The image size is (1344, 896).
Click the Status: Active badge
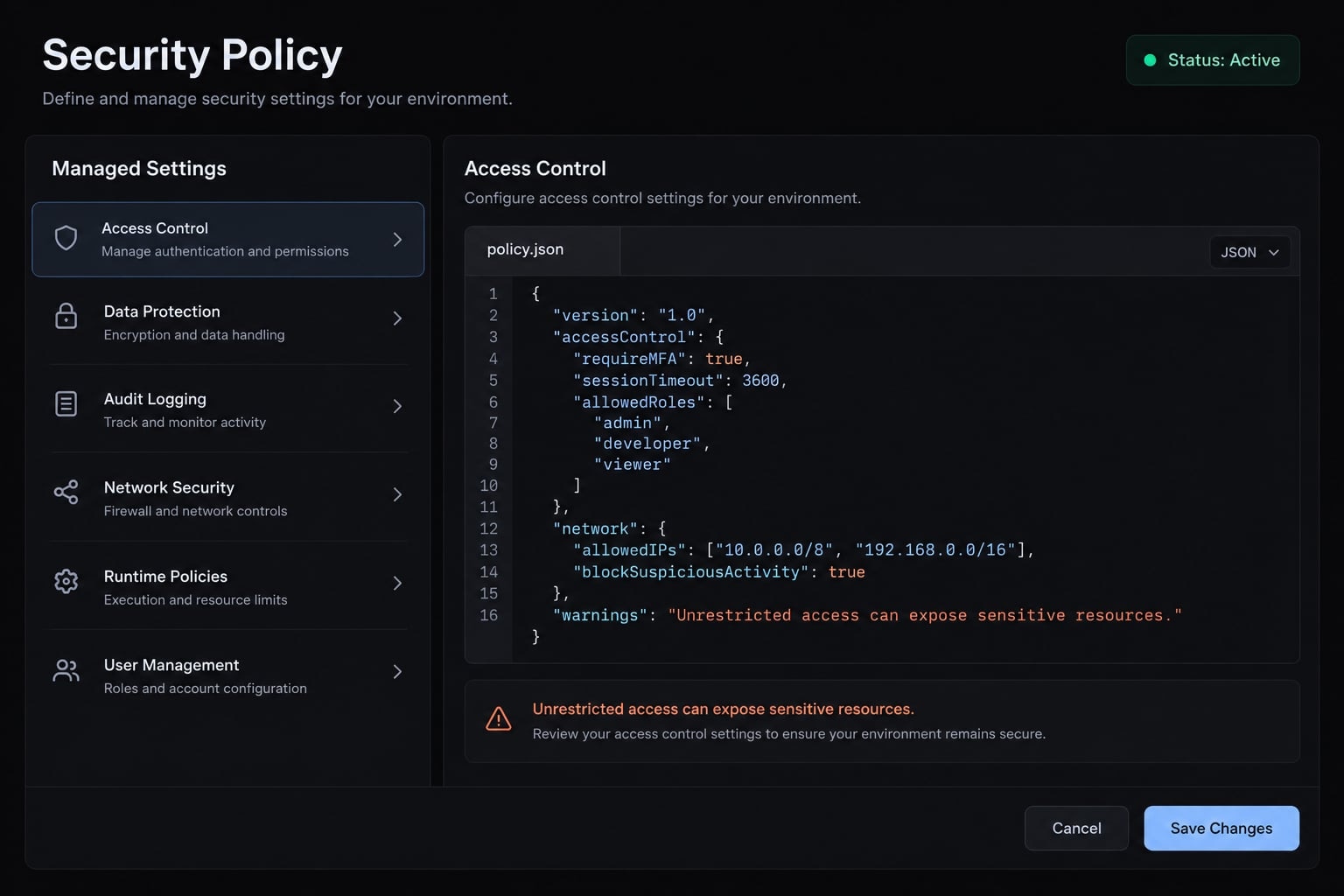point(1213,60)
